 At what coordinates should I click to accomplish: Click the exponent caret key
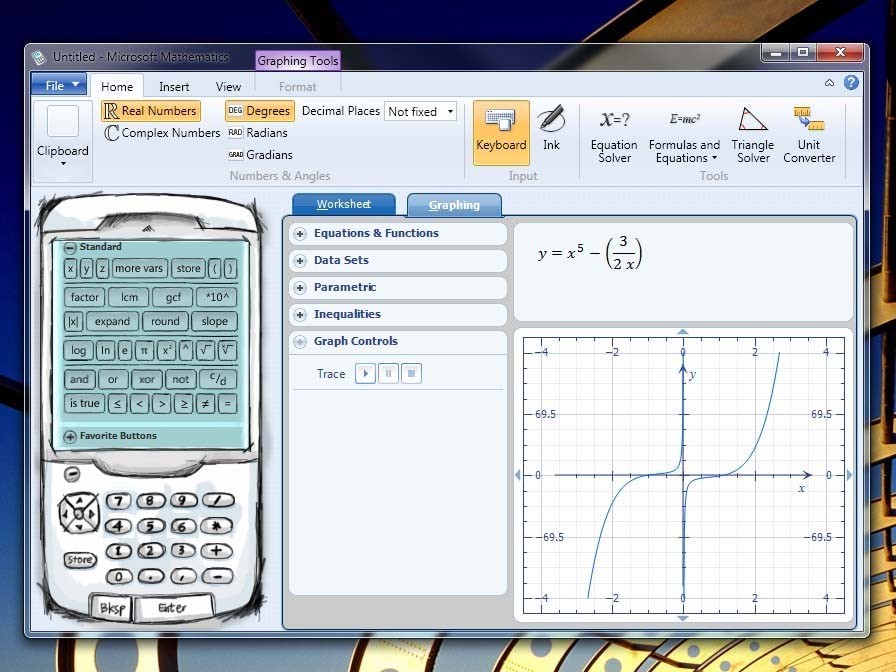click(x=186, y=350)
